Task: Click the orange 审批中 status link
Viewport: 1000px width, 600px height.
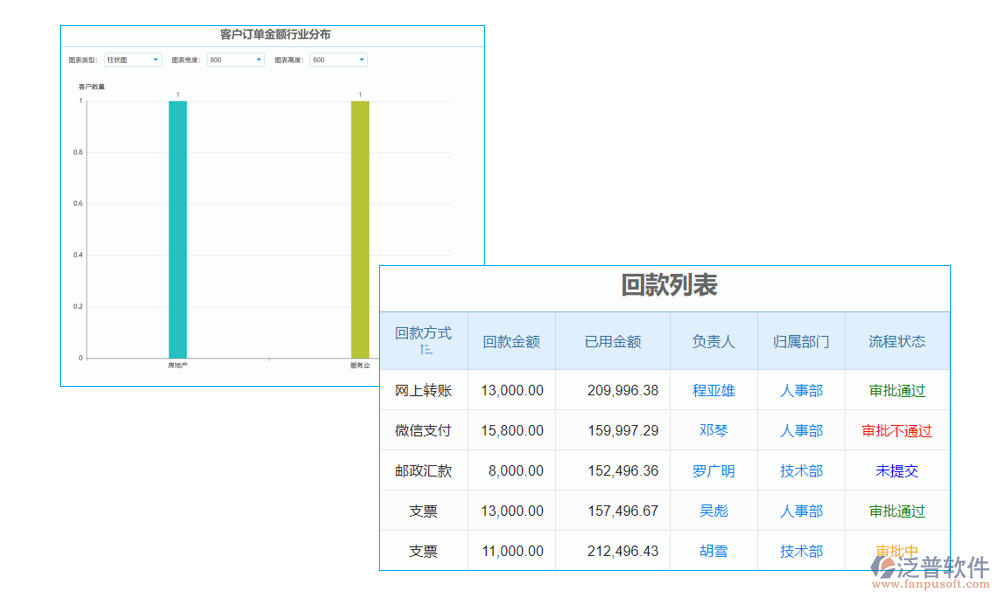Action: 895,550
